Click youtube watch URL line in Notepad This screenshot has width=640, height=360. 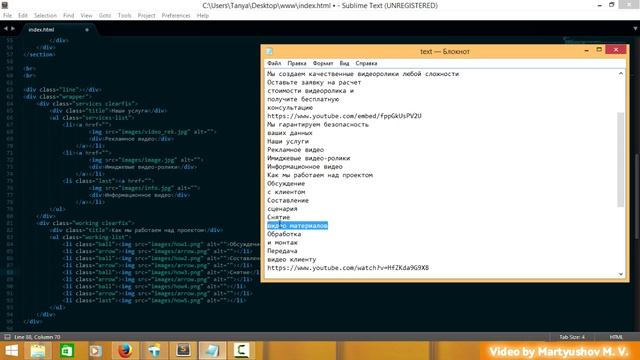pyautogui.click(x=348, y=268)
